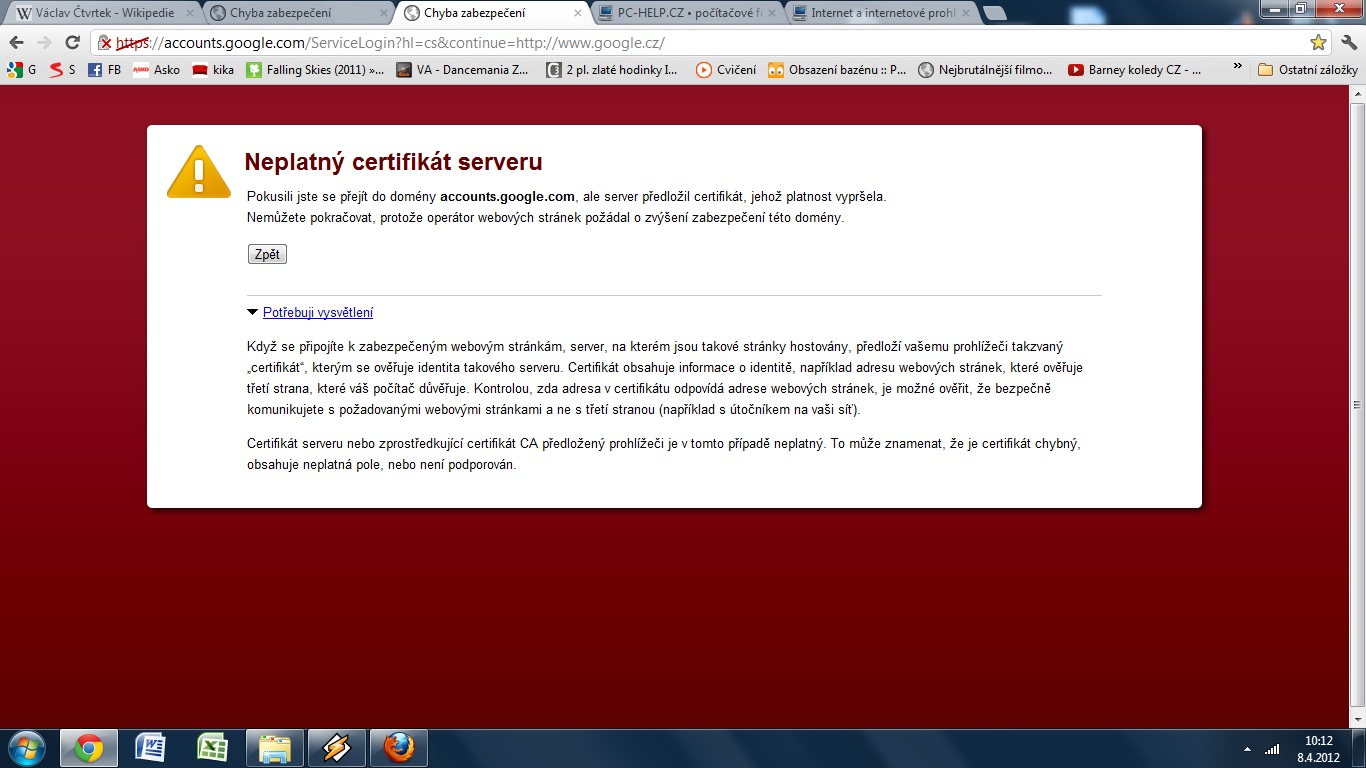1366x768 pixels.
Task: Collapse the explanation with the triangle
Action: (x=252, y=312)
